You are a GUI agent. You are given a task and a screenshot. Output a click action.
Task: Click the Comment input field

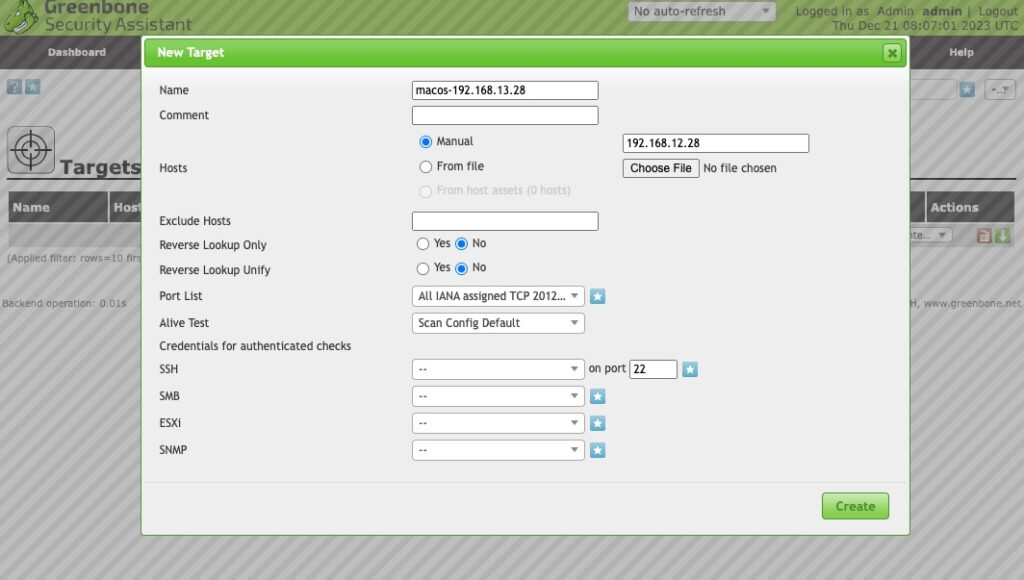[505, 116]
